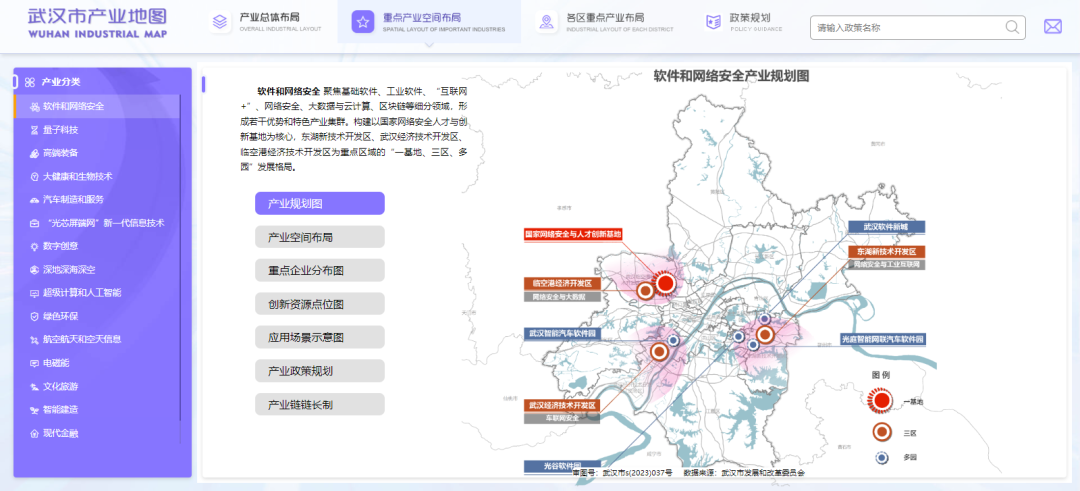Viewport: 1080px width, 491px height.
Task: Show the 产业空间布局 map
Action: [320, 237]
